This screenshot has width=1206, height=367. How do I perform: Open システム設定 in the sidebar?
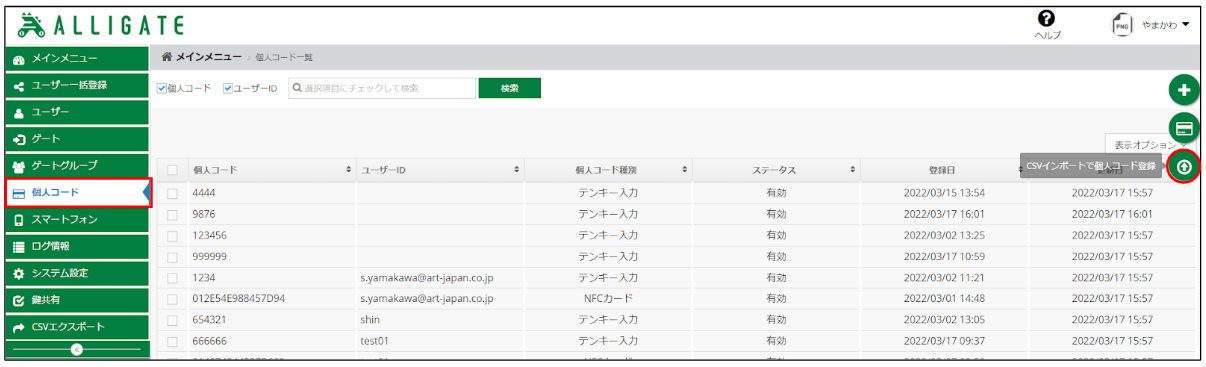coord(77,273)
